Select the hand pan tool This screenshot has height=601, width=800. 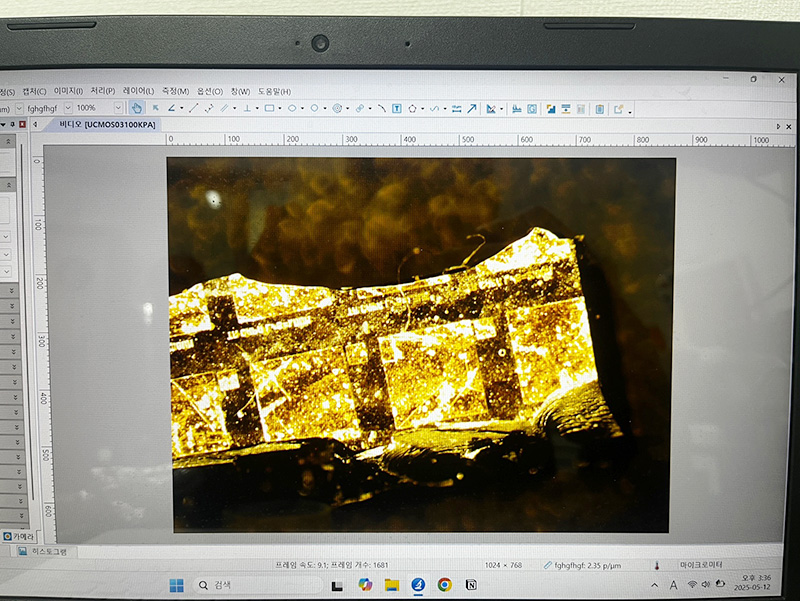[x=136, y=108]
